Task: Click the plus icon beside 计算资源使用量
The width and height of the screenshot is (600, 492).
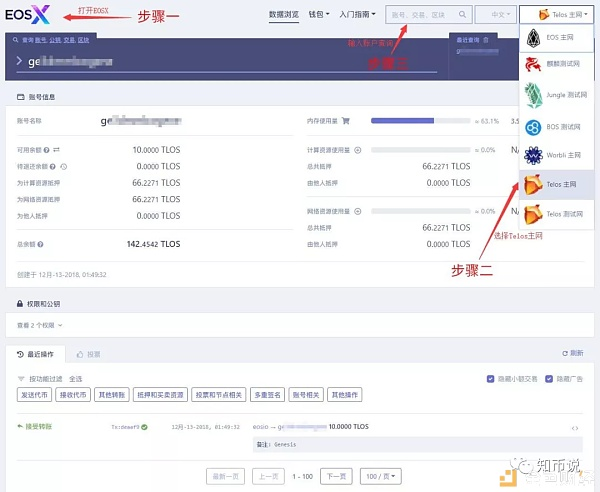Action: [x=358, y=150]
